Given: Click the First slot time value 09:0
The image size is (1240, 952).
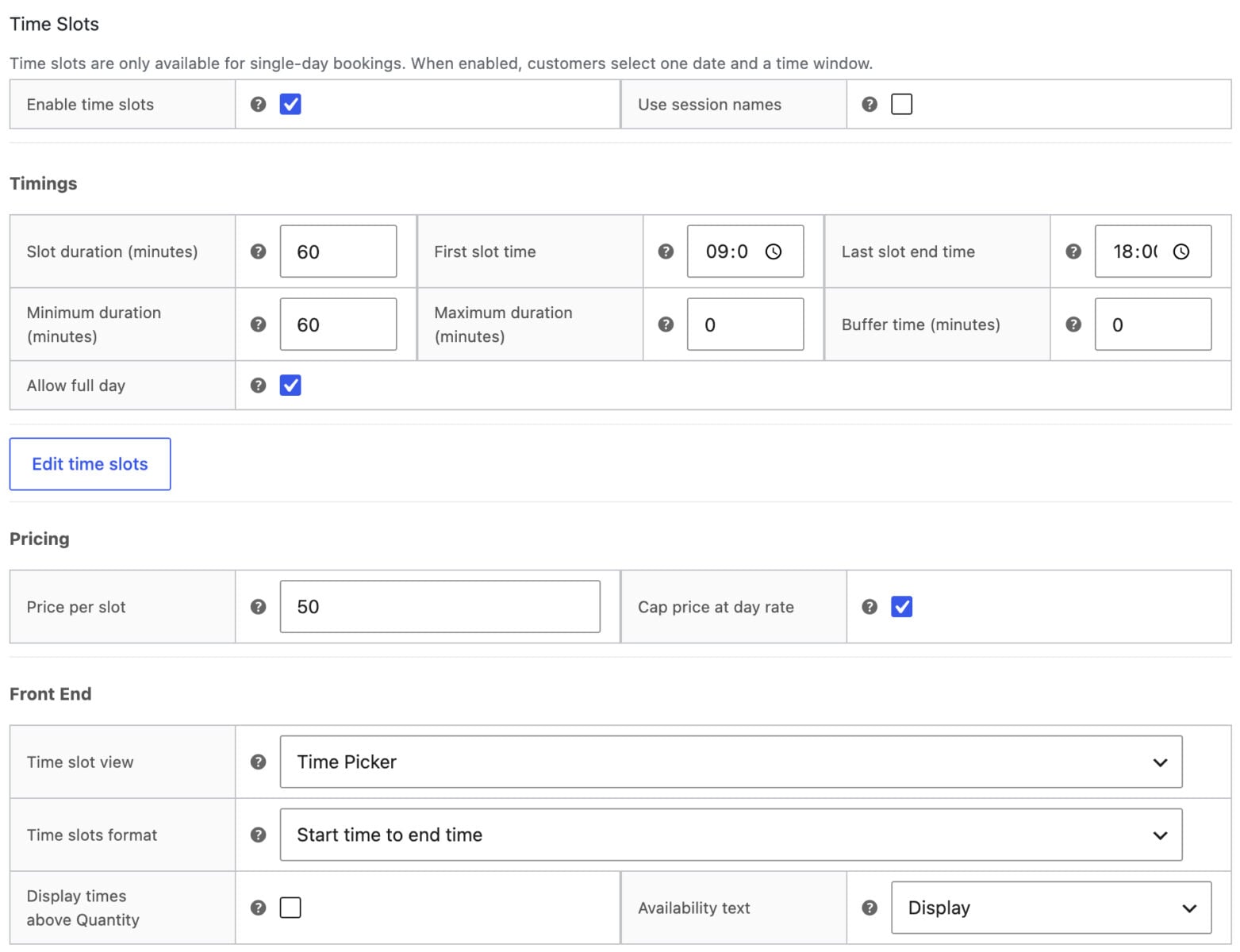Looking at the screenshot, I should (727, 251).
